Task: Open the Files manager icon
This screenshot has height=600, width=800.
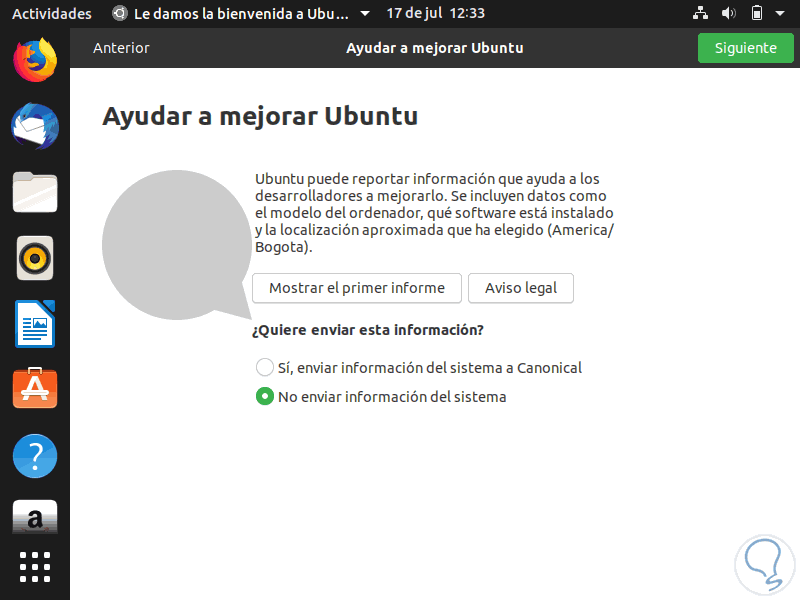Action: click(35, 192)
